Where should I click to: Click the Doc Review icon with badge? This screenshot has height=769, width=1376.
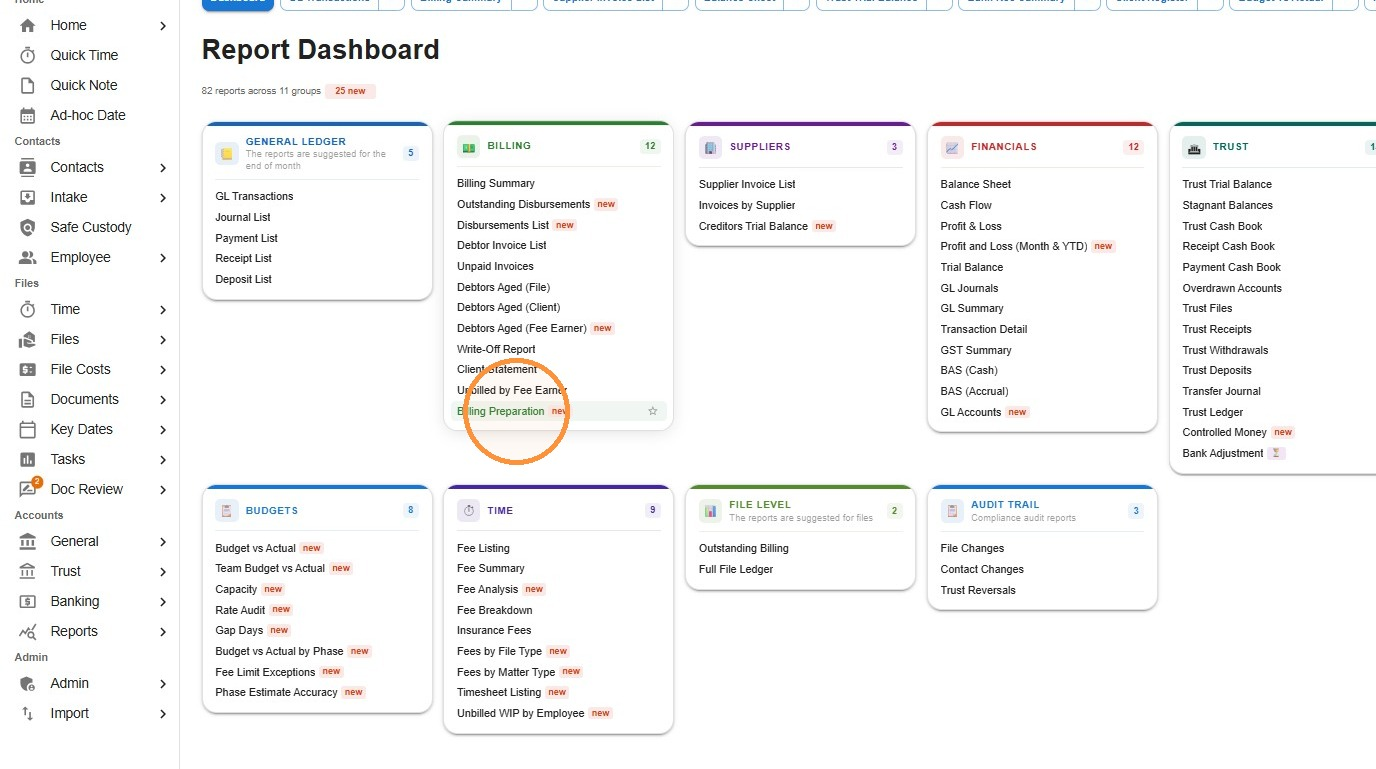(29, 488)
